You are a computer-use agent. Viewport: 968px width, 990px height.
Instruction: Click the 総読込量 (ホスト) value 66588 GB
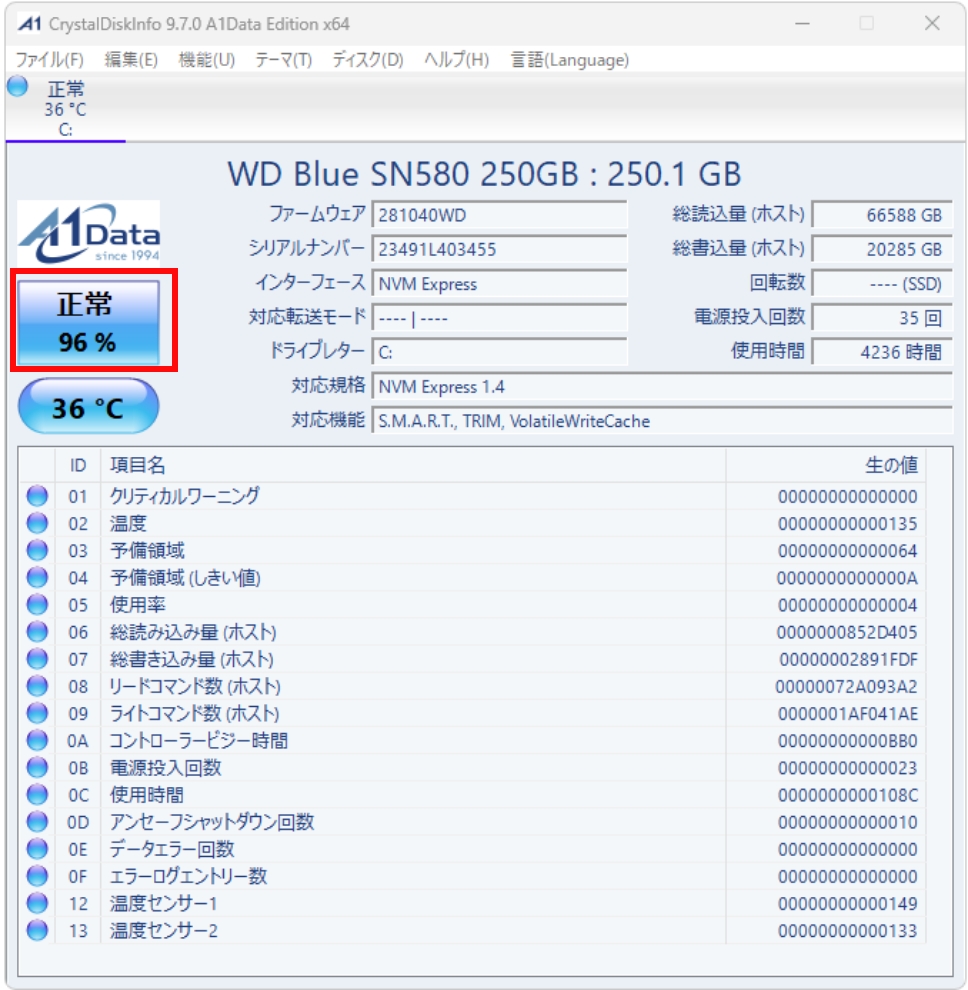pyautogui.click(x=882, y=215)
